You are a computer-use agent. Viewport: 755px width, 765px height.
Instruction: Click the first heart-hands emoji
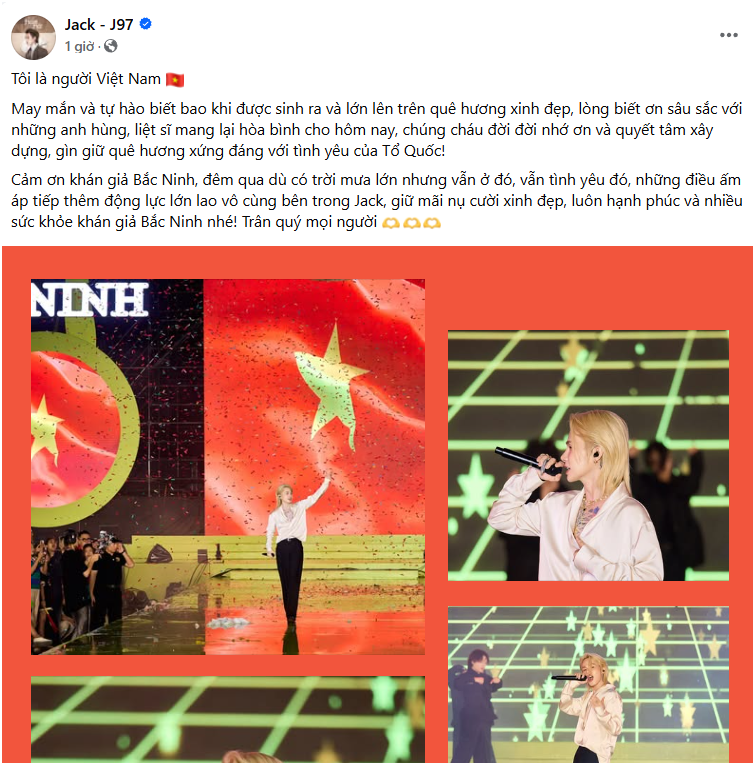coord(391,223)
